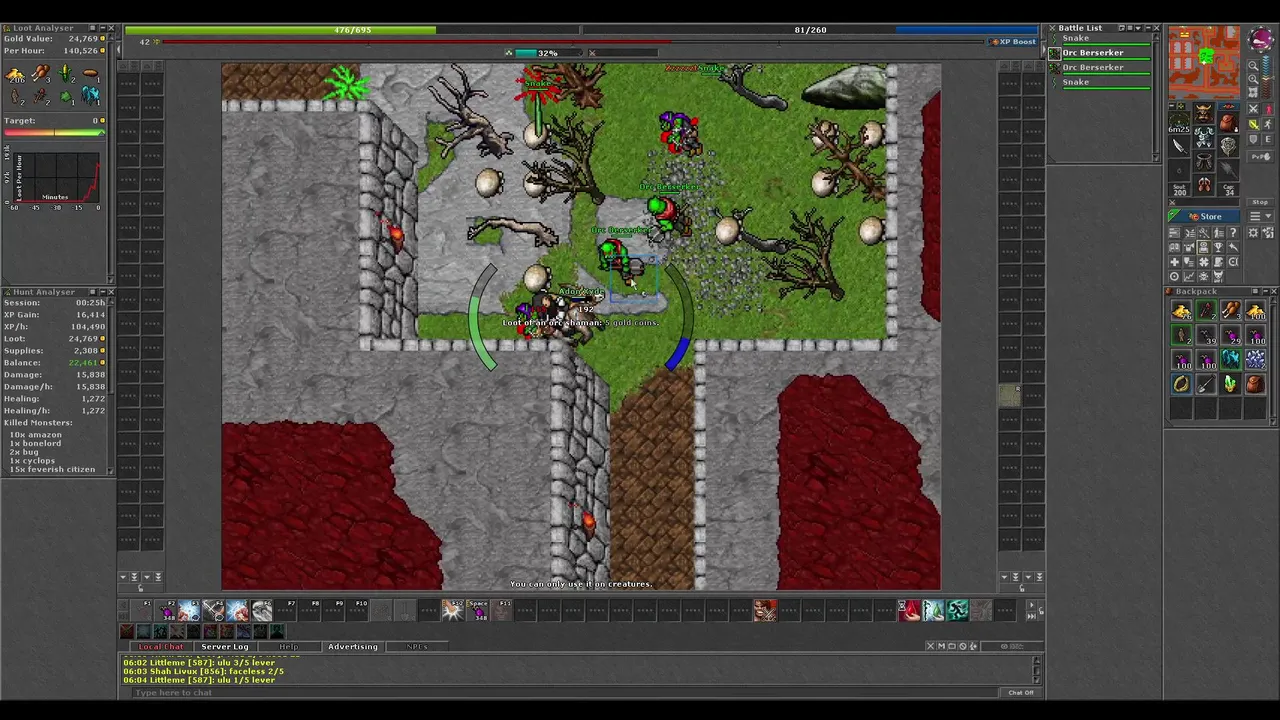This screenshot has height=720, width=1280.
Task: Select second Orc Berserker in Battle List
Action: [1099, 68]
